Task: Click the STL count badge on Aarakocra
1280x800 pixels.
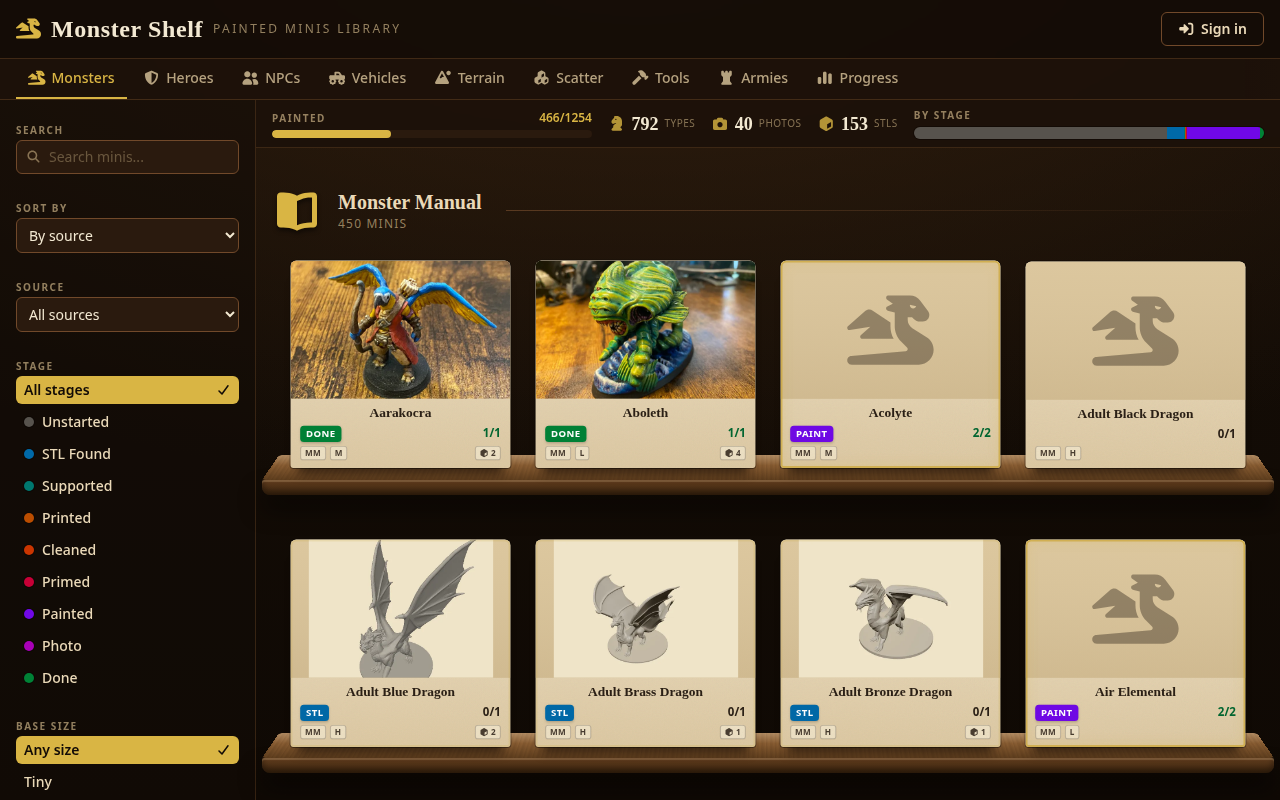Action: click(x=488, y=453)
